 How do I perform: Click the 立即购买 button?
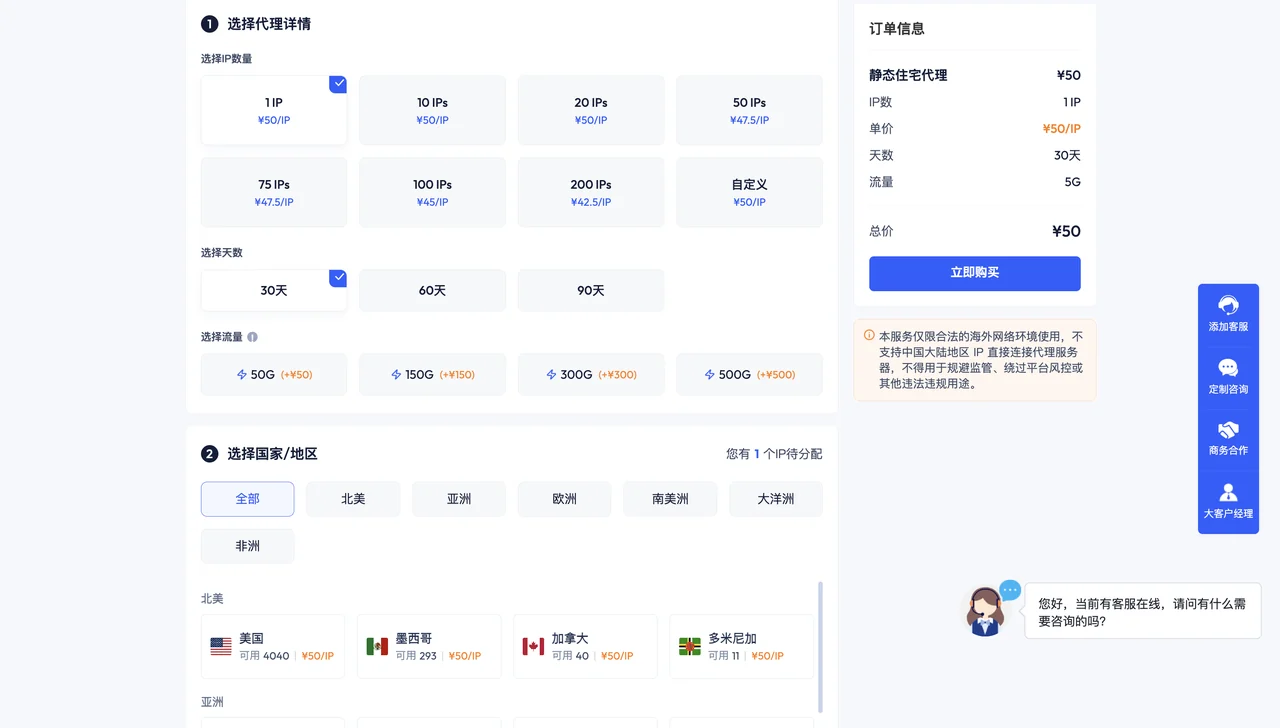tap(975, 273)
